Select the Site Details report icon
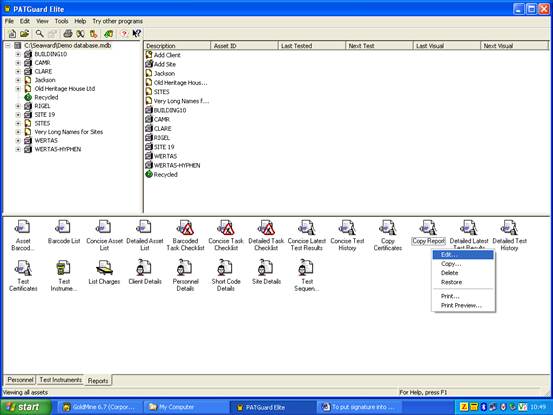Screen dimensions: 553x415 [266, 272]
